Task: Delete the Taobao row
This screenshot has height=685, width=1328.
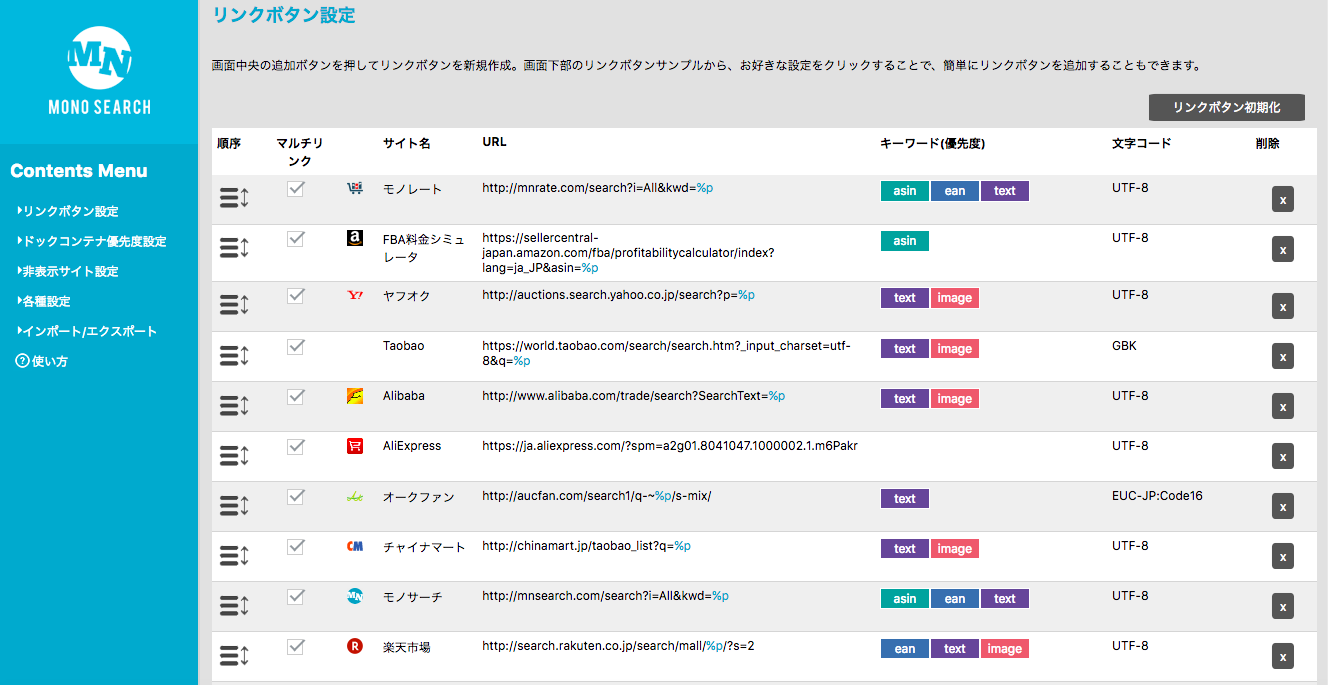Action: pyautogui.click(x=1283, y=356)
